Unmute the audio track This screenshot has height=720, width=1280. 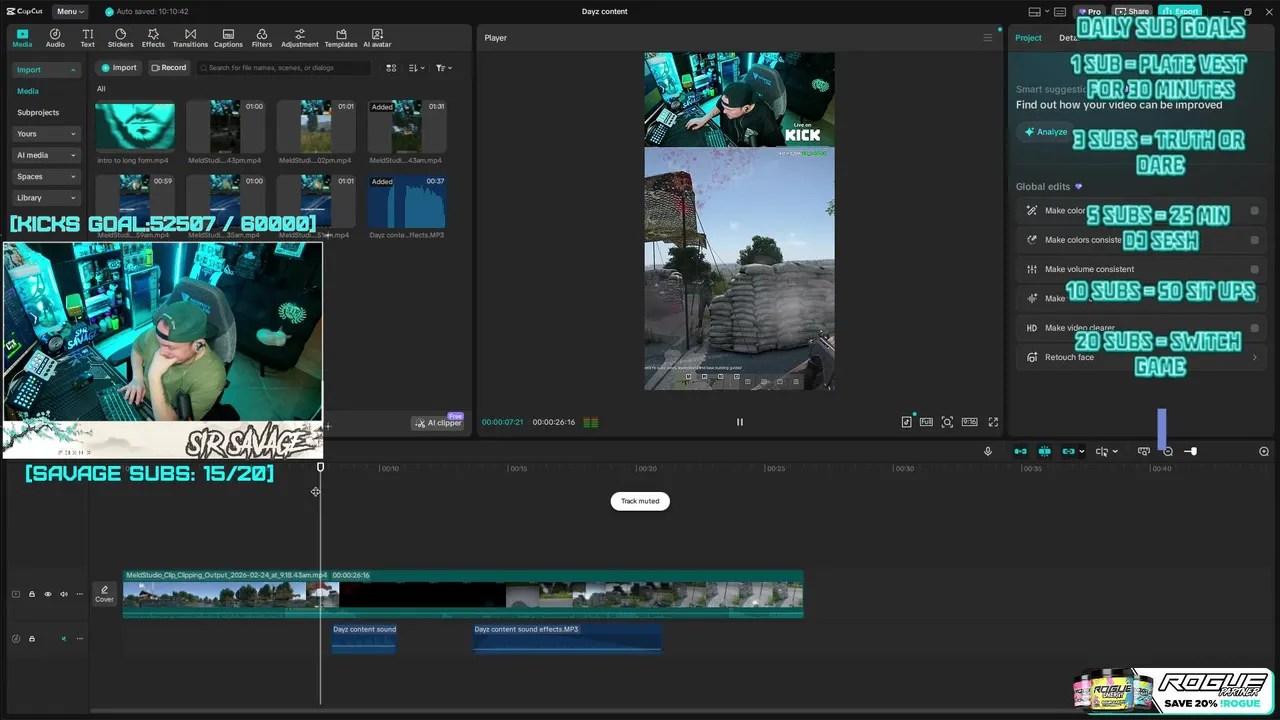tap(64, 639)
